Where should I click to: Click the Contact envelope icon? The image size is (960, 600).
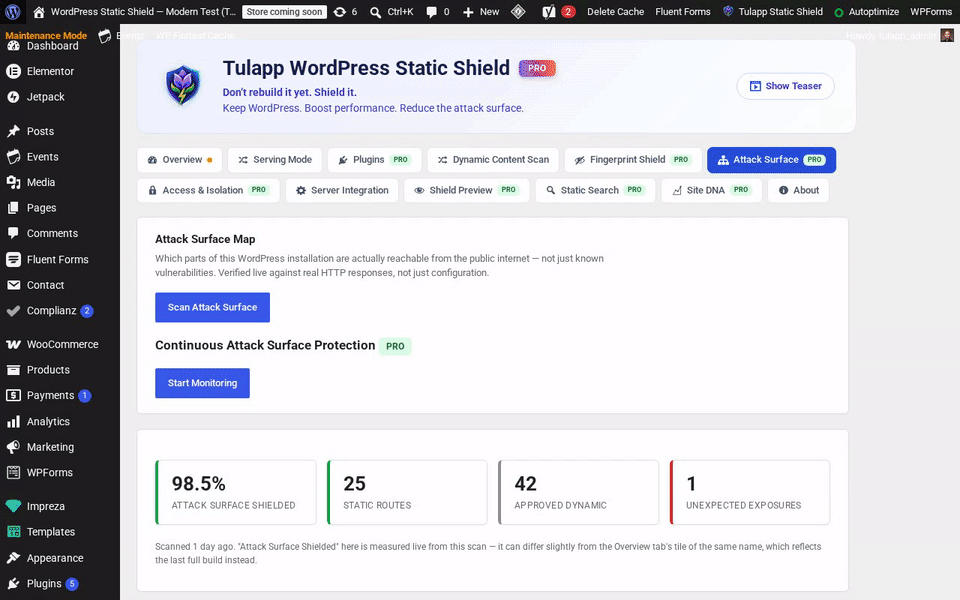pos(13,285)
